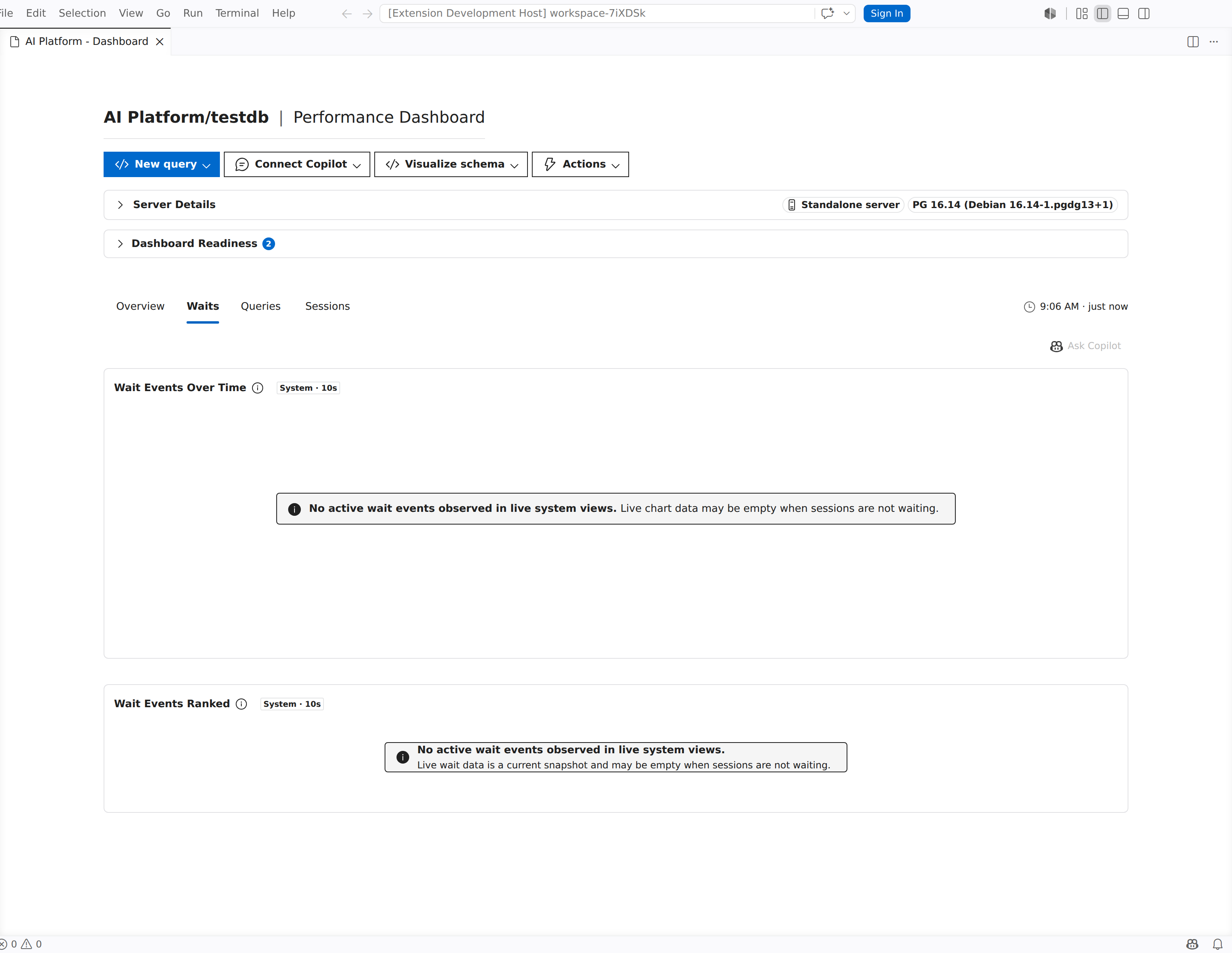Click the Copilot icon left of layout controls

pyautogui.click(x=1050, y=14)
